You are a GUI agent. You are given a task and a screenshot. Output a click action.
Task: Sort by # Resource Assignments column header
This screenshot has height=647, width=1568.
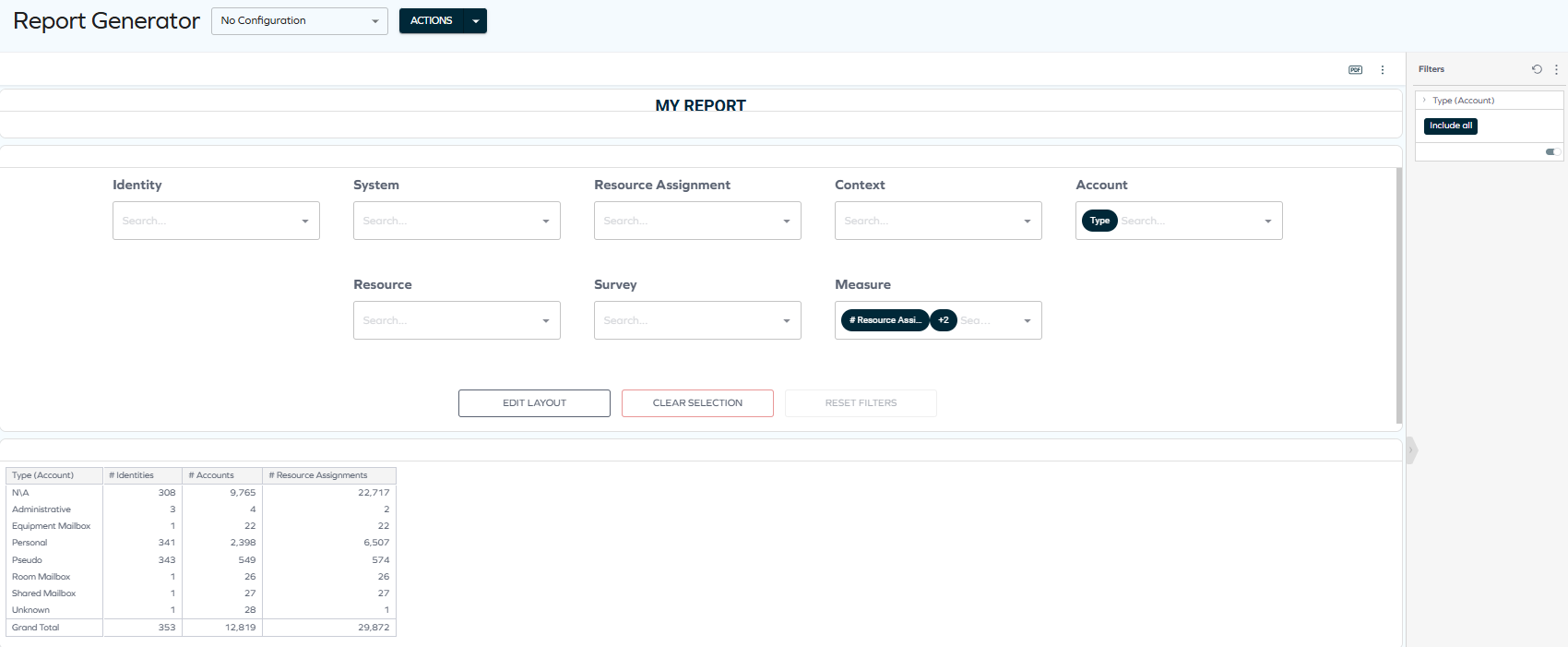[x=329, y=475]
